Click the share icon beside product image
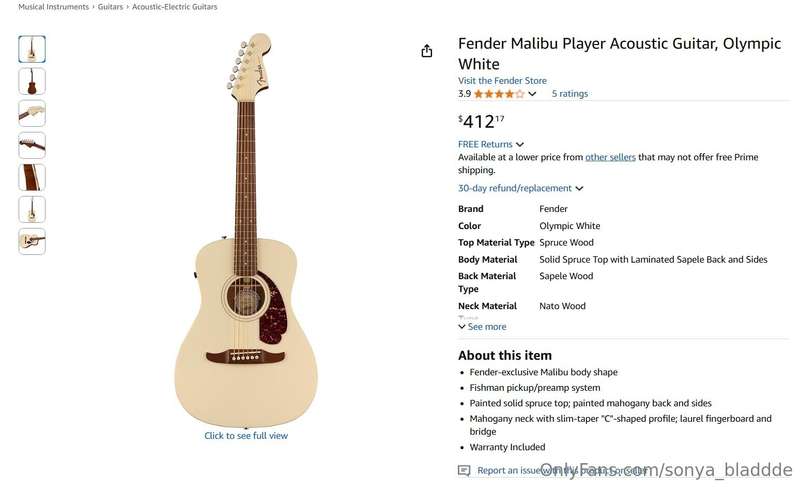The height and width of the screenshot is (487, 800). click(x=427, y=51)
